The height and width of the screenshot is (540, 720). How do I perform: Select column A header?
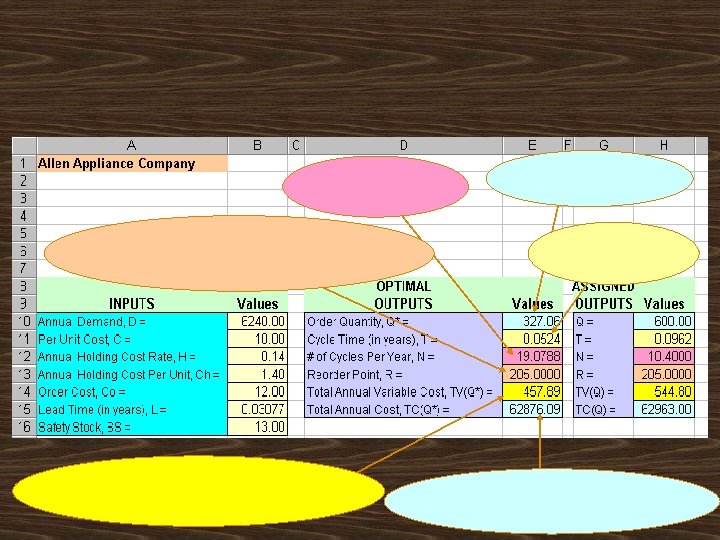[132, 146]
